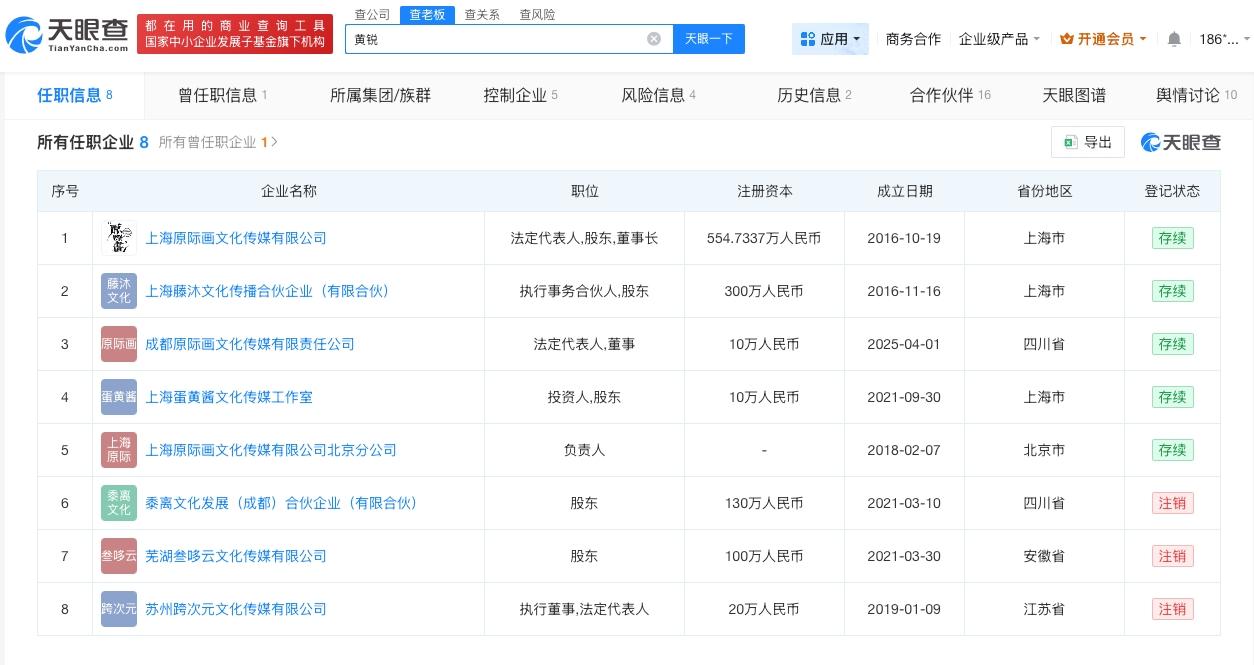Open 上海蛋黄酱文化传媒工作室 link

pyautogui.click(x=229, y=397)
